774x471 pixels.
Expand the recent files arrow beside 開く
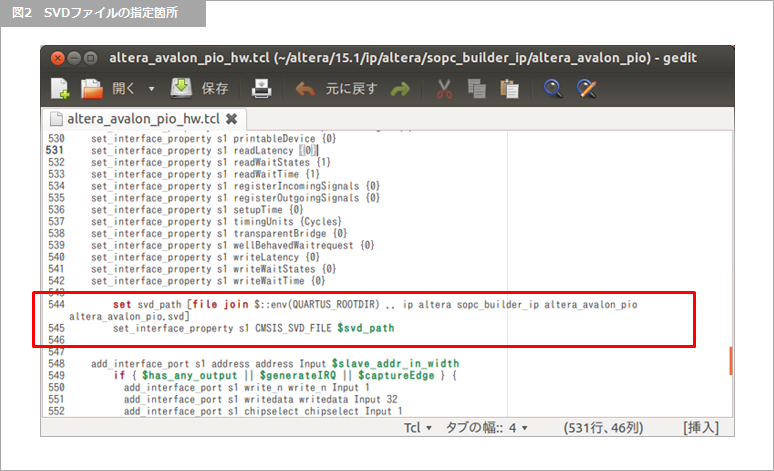tap(152, 89)
